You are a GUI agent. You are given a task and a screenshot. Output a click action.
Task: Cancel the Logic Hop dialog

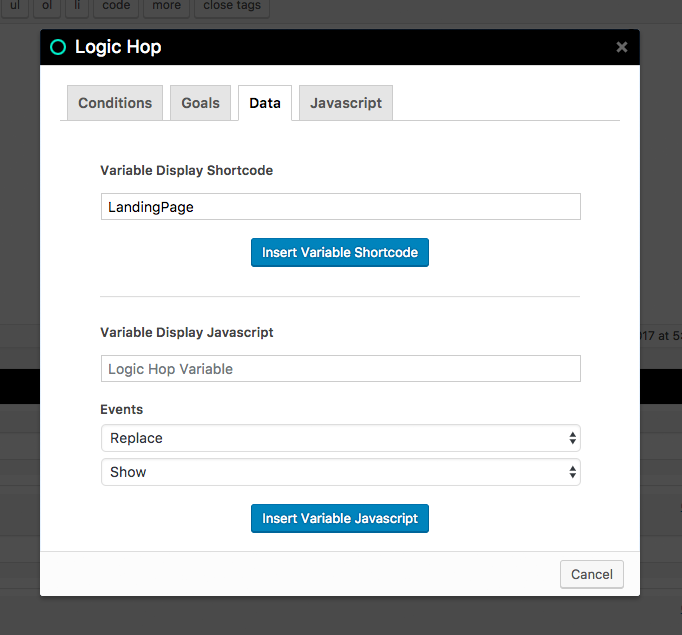point(592,575)
